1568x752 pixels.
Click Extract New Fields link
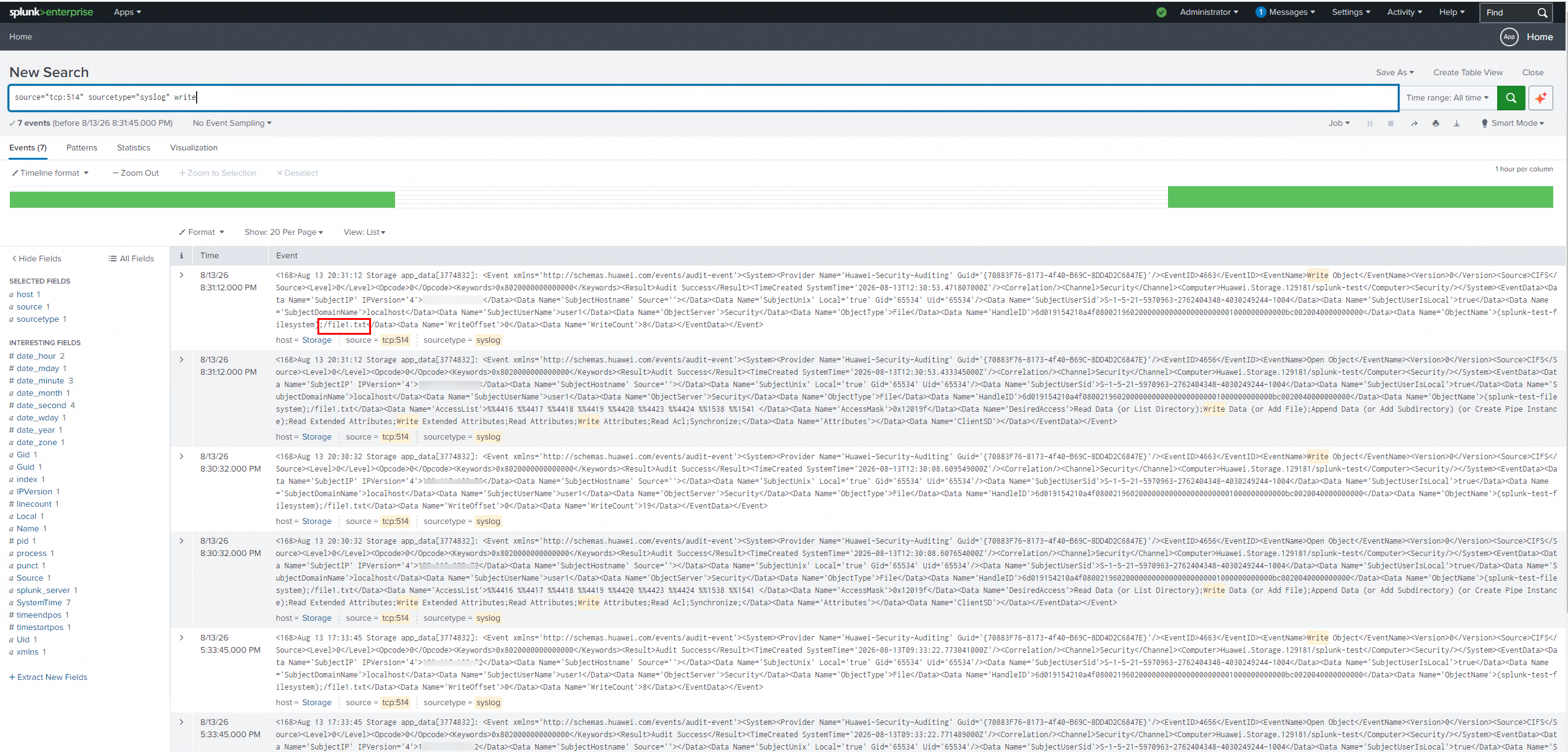pos(48,677)
